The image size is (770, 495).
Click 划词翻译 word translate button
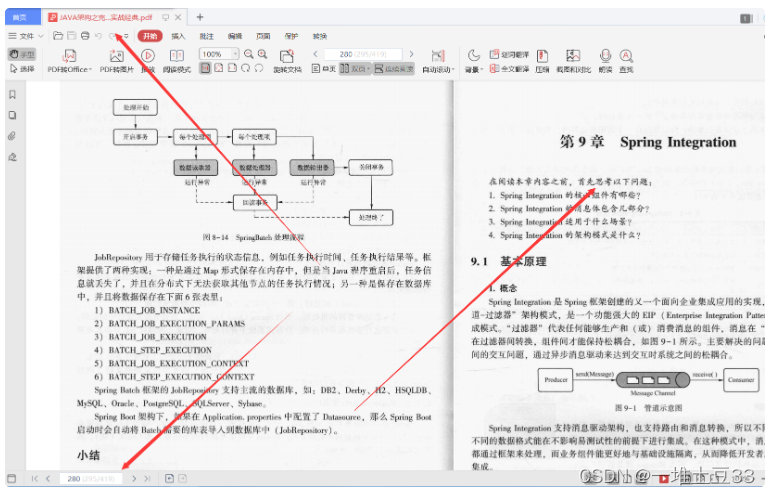pos(509,55)
